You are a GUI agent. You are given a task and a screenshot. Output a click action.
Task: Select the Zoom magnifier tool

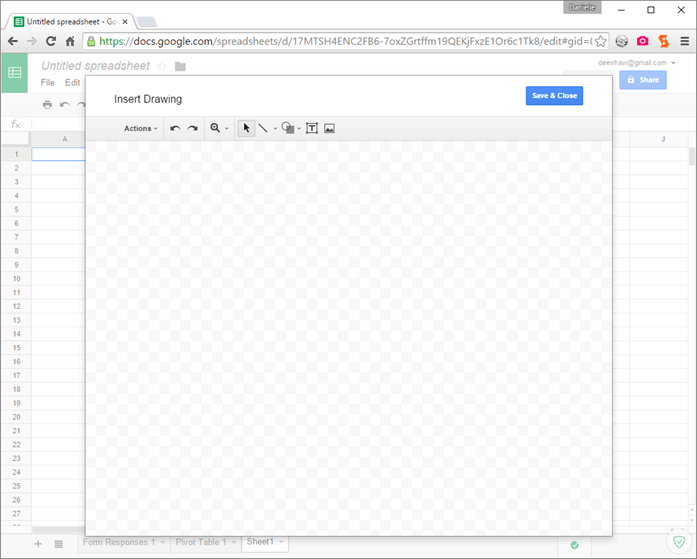tap(215, 128)
